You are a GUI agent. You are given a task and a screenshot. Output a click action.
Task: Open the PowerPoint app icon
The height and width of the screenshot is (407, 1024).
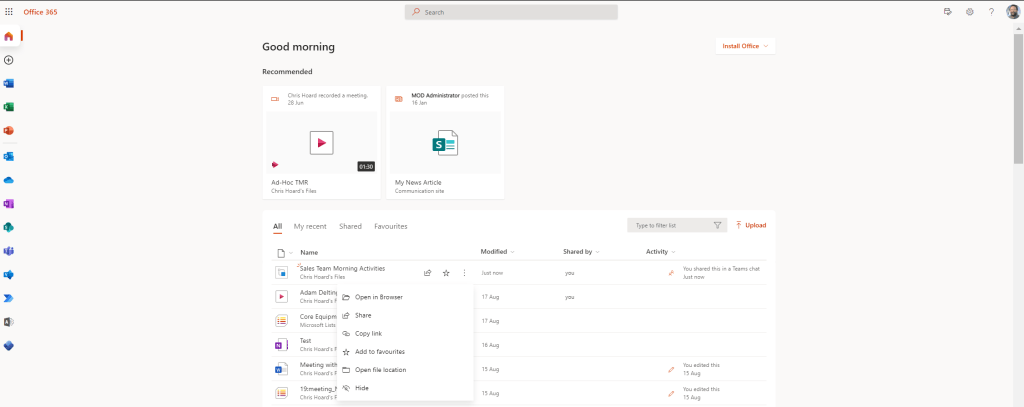(9, 131)
